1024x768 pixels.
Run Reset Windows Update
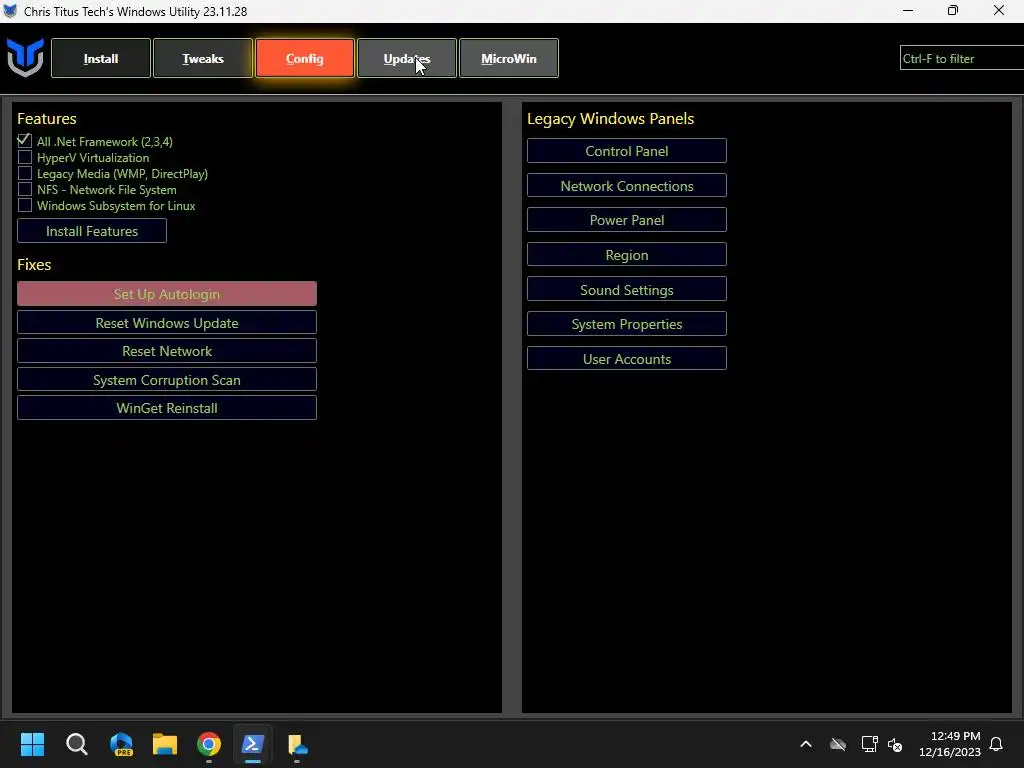167,323
